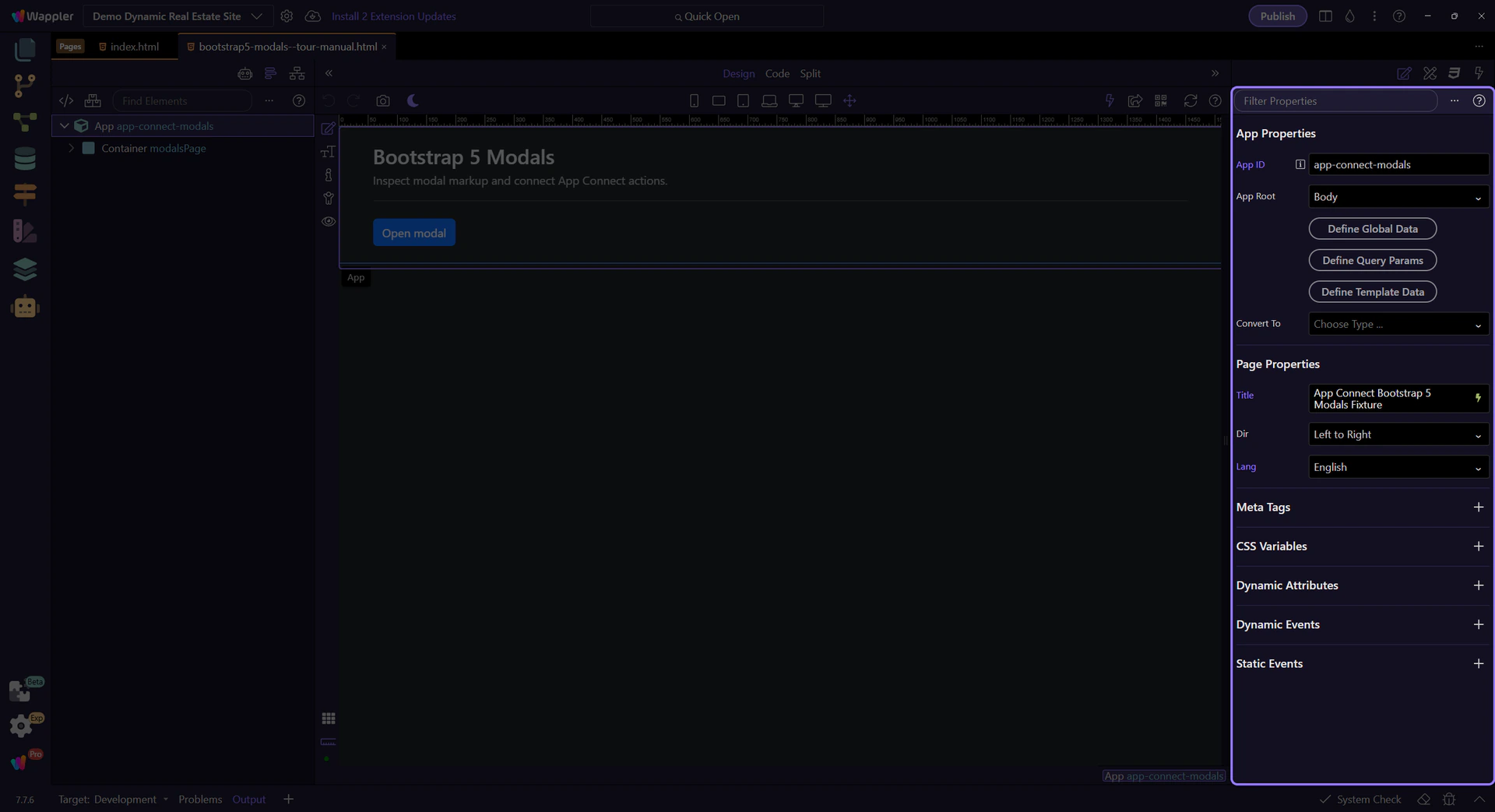The width and height of the screenshot is (1495, 812).
Task: Open the Git branch manager icon
Action: point(25,85)
